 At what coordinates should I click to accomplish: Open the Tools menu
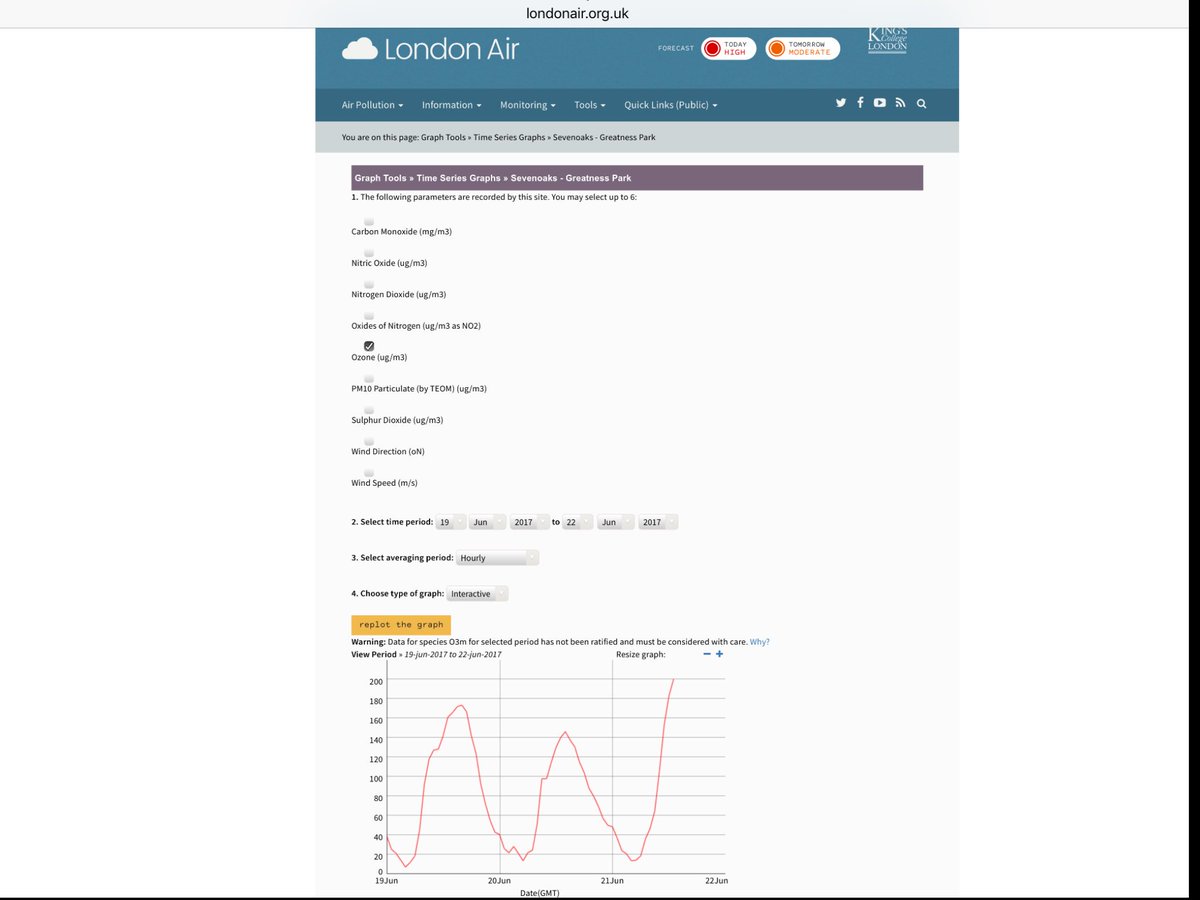tap(590, 105)
